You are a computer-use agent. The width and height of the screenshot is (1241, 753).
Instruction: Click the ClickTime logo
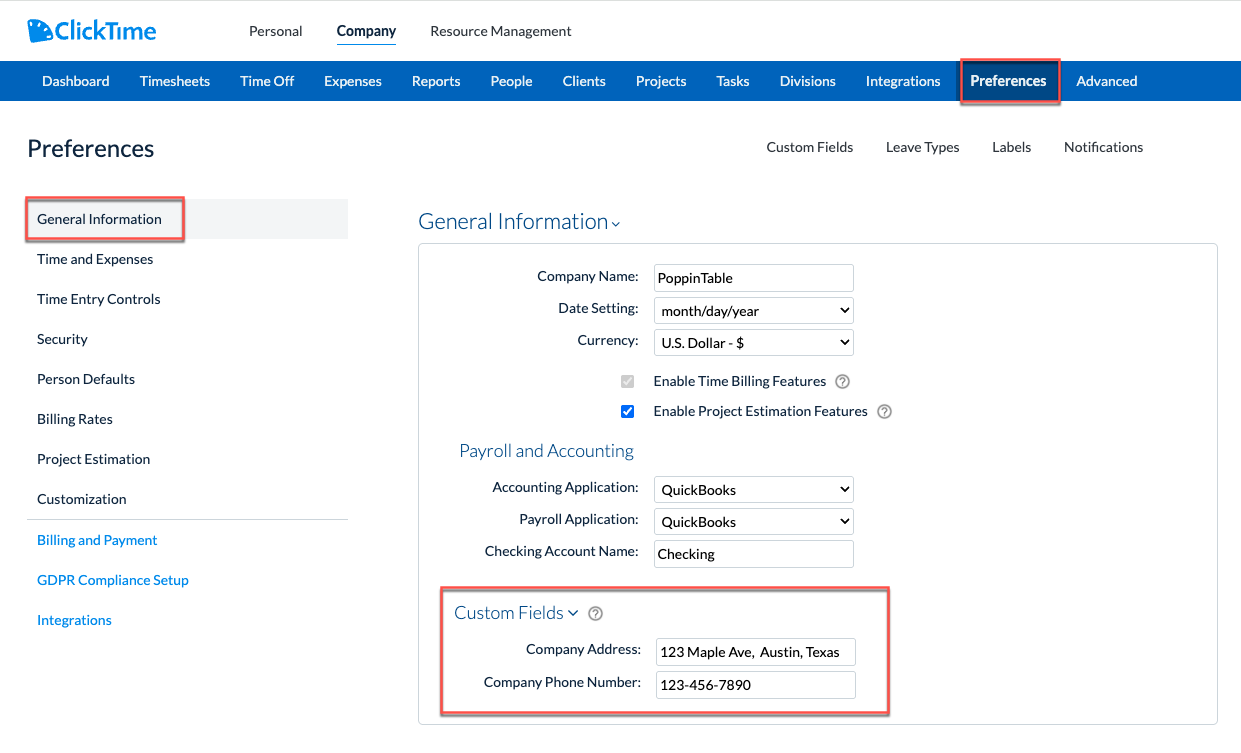92,31
